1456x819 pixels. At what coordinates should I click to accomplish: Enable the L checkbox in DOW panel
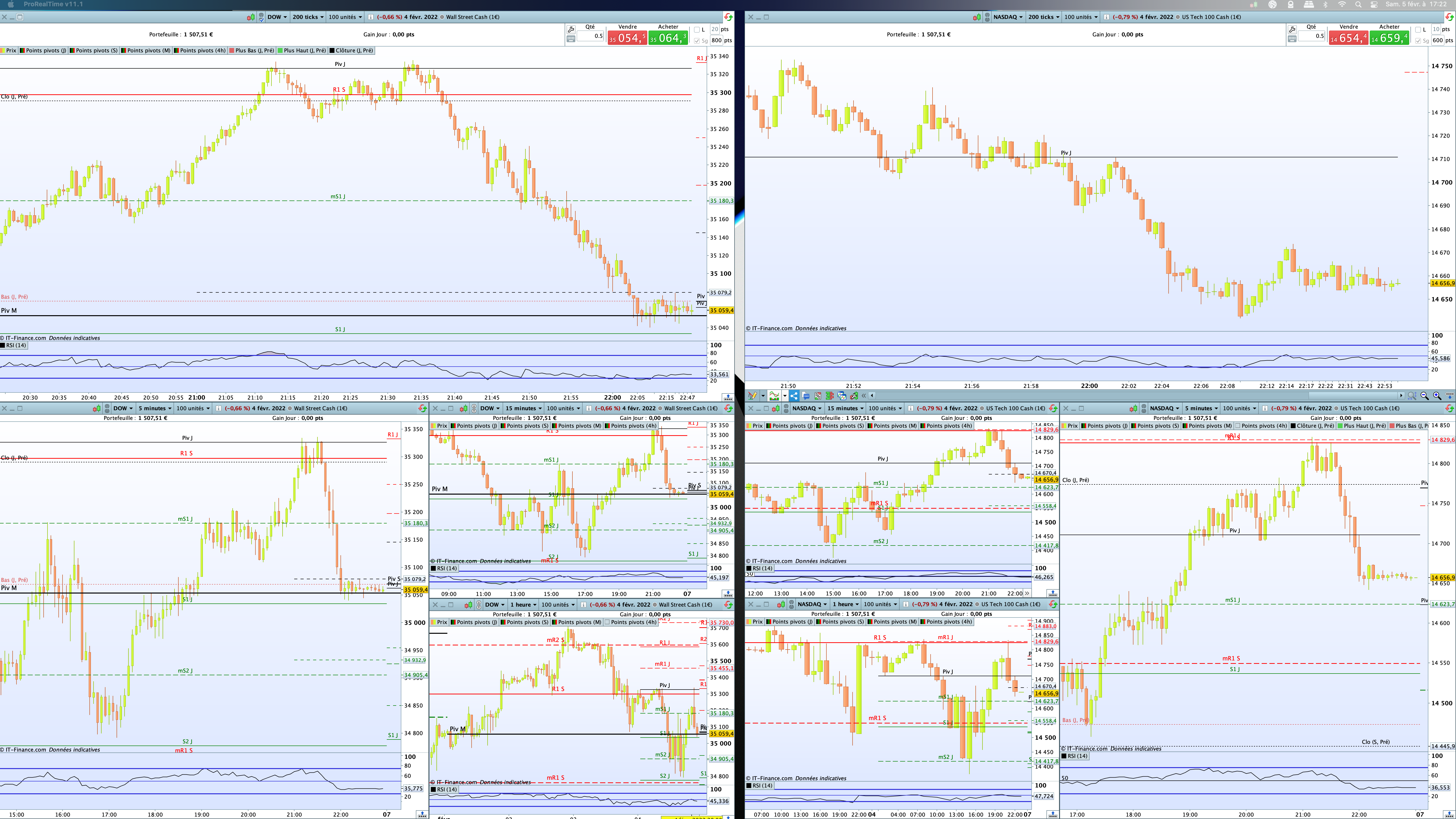pos(697,29)
